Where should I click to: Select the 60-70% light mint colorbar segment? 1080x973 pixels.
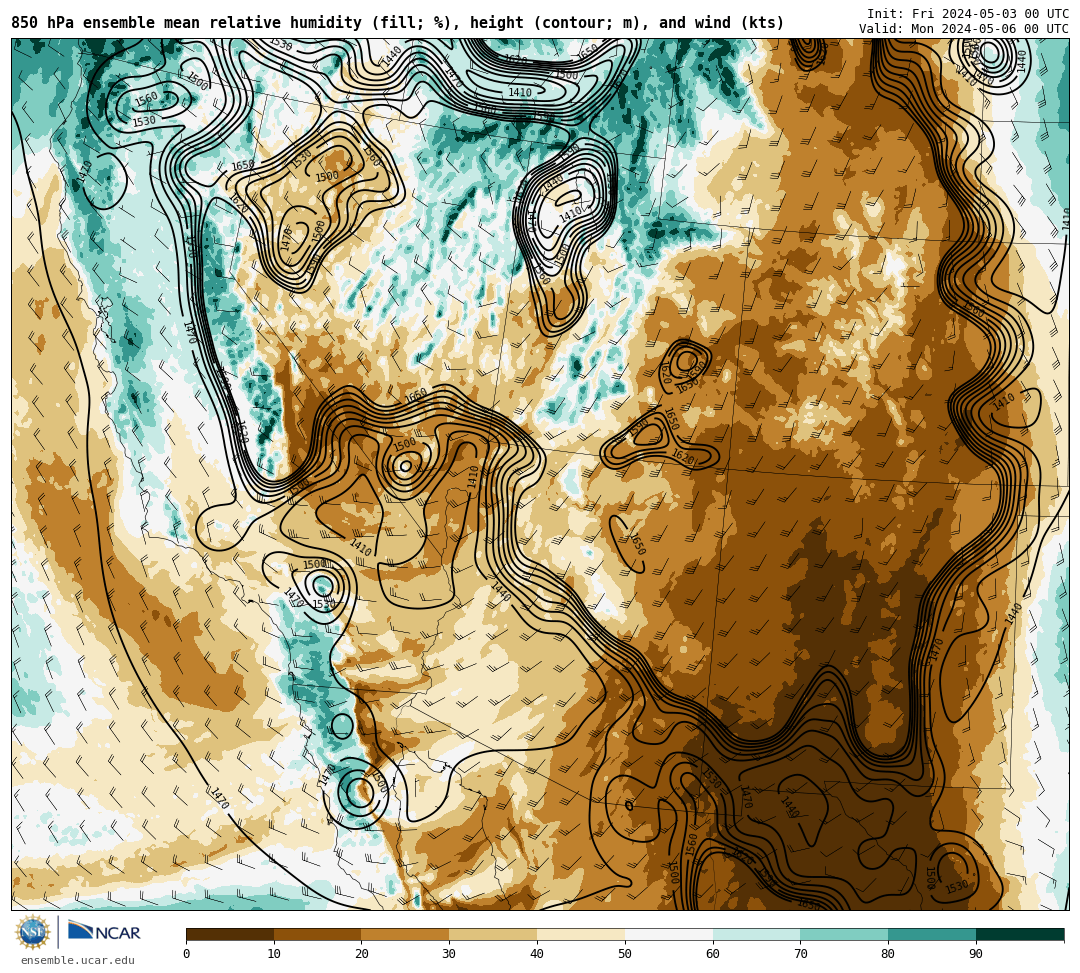click(x=757, y=934)
